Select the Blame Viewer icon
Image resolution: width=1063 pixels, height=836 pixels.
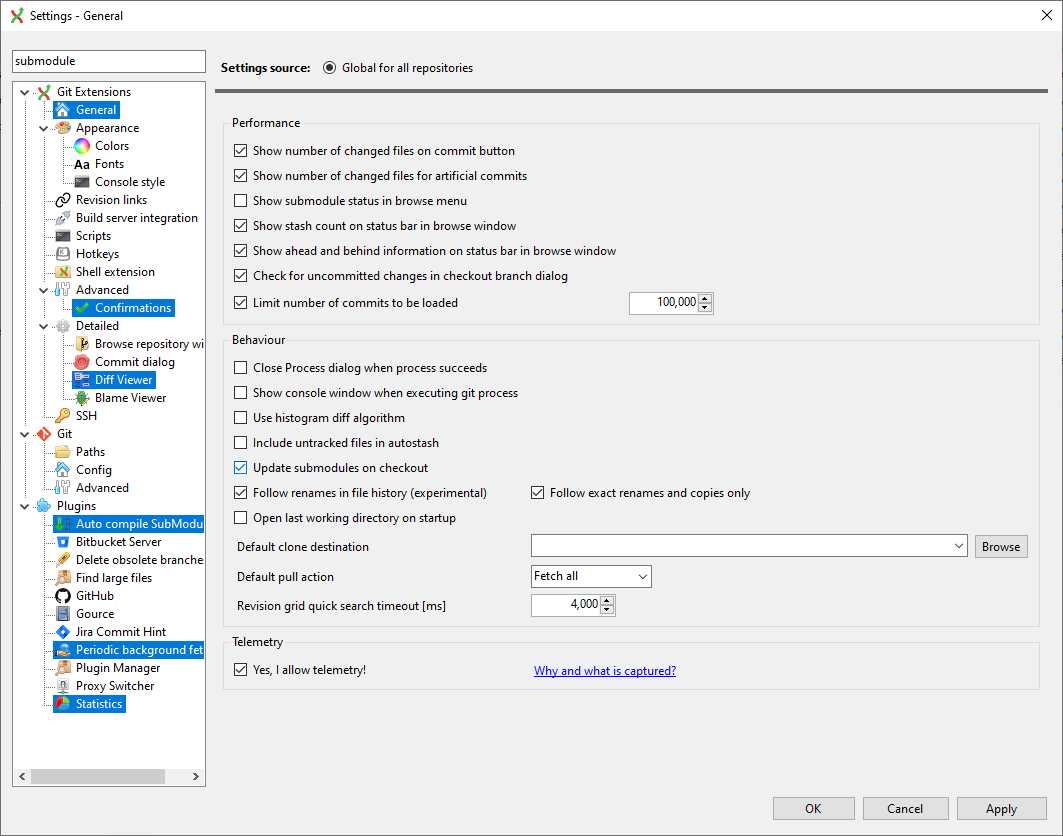[81, 397]
